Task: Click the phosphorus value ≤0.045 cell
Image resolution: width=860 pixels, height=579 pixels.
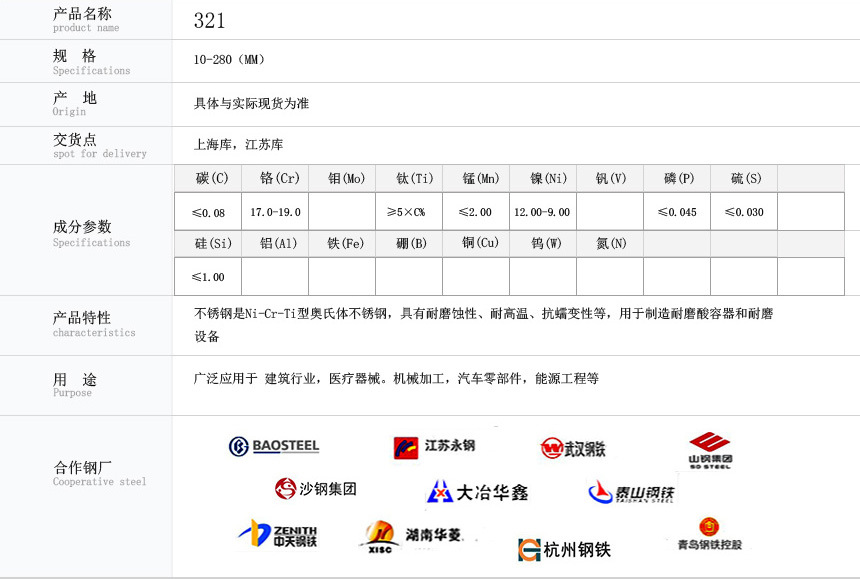Action: coord(677,212)
